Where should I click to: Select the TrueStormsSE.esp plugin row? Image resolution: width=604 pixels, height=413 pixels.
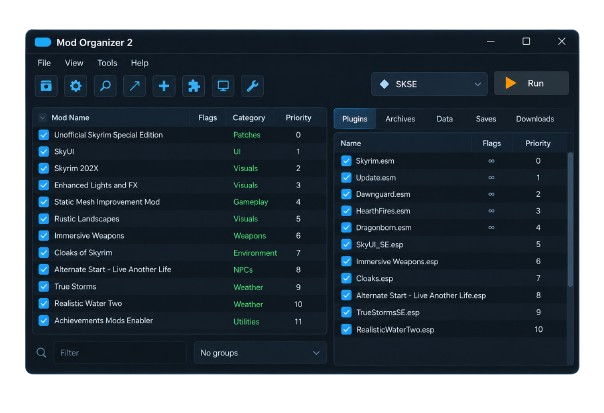coord(451,312)
